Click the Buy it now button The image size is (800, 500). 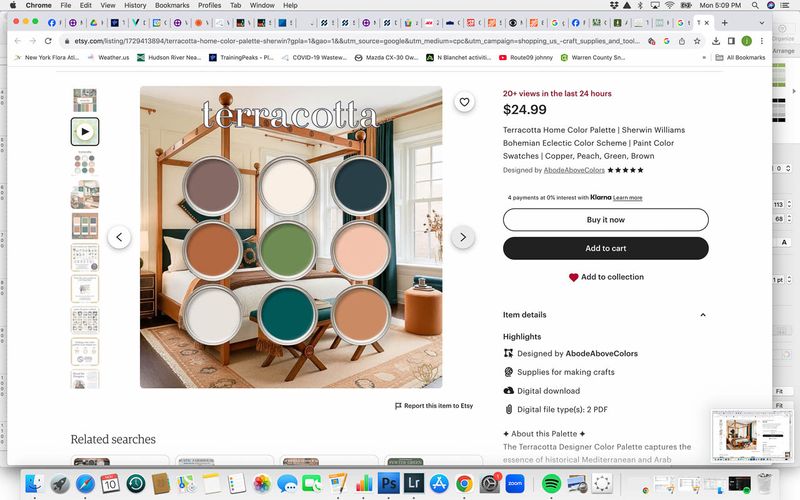pos(605,220)
